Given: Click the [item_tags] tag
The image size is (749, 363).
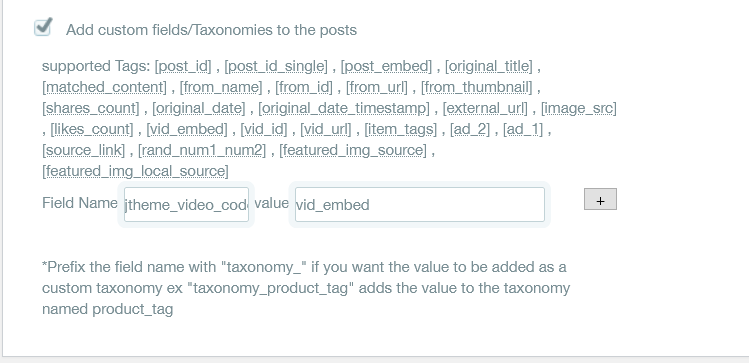Looking at the screenshot, I should tap(401, 129).
